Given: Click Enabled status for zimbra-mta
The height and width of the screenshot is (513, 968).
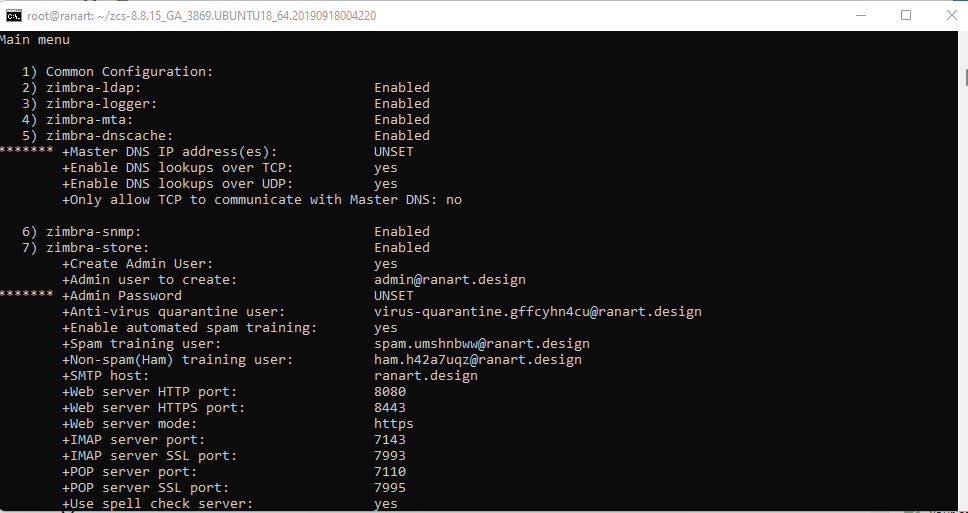Looking at the screenshot, I should 402,120.
